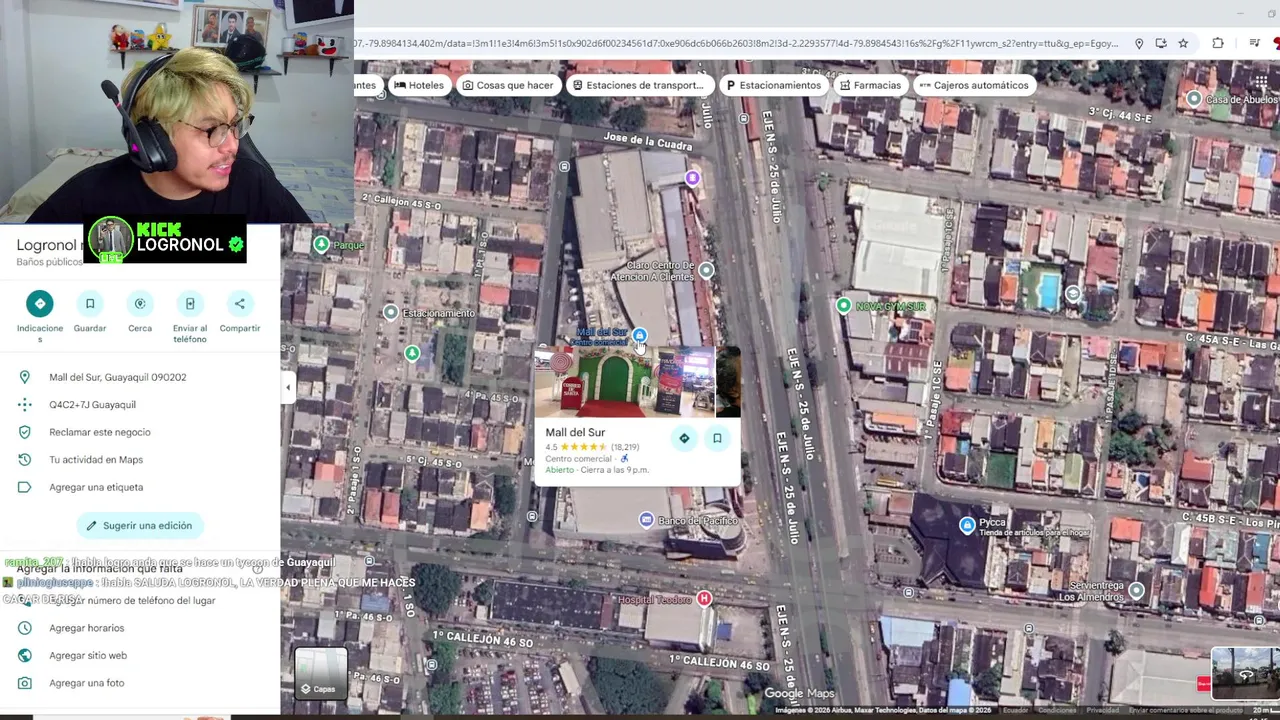
Task: Open the Google apps grid icon
Action: pos(1261,82)
